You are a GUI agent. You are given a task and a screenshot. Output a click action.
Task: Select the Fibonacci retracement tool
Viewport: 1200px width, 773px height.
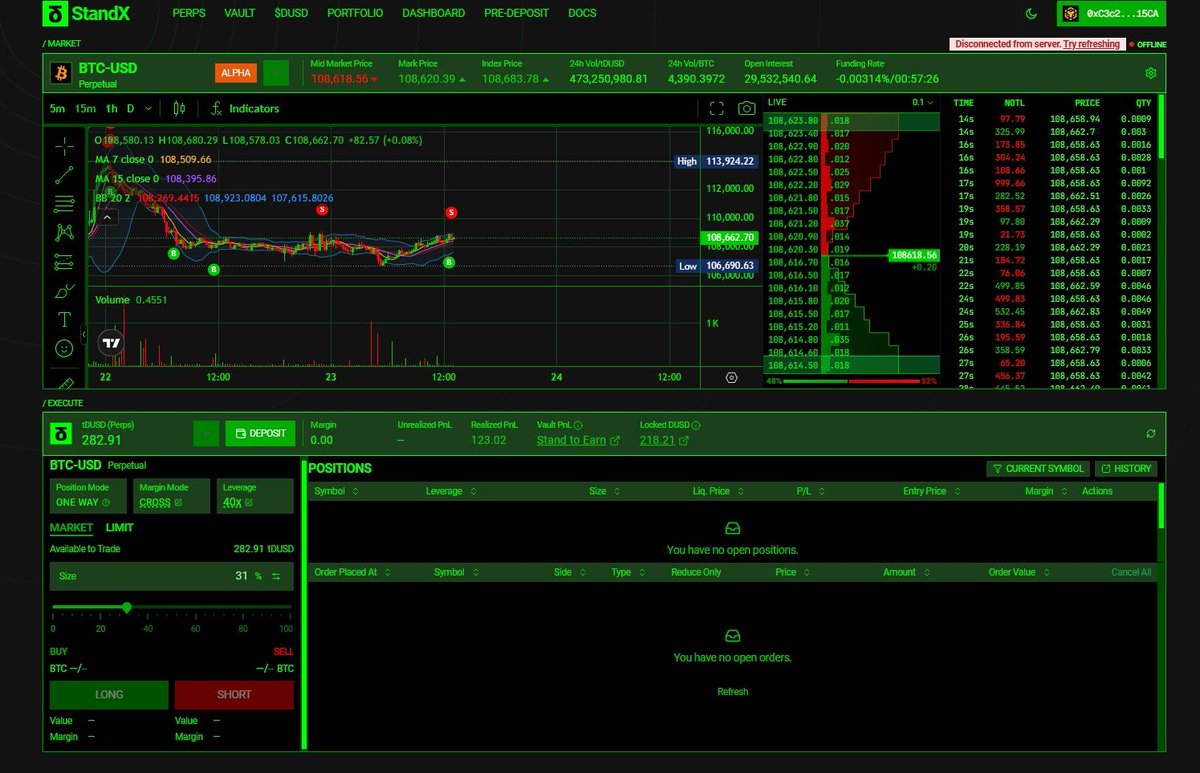pyautogui.click(x=65, y=204)
